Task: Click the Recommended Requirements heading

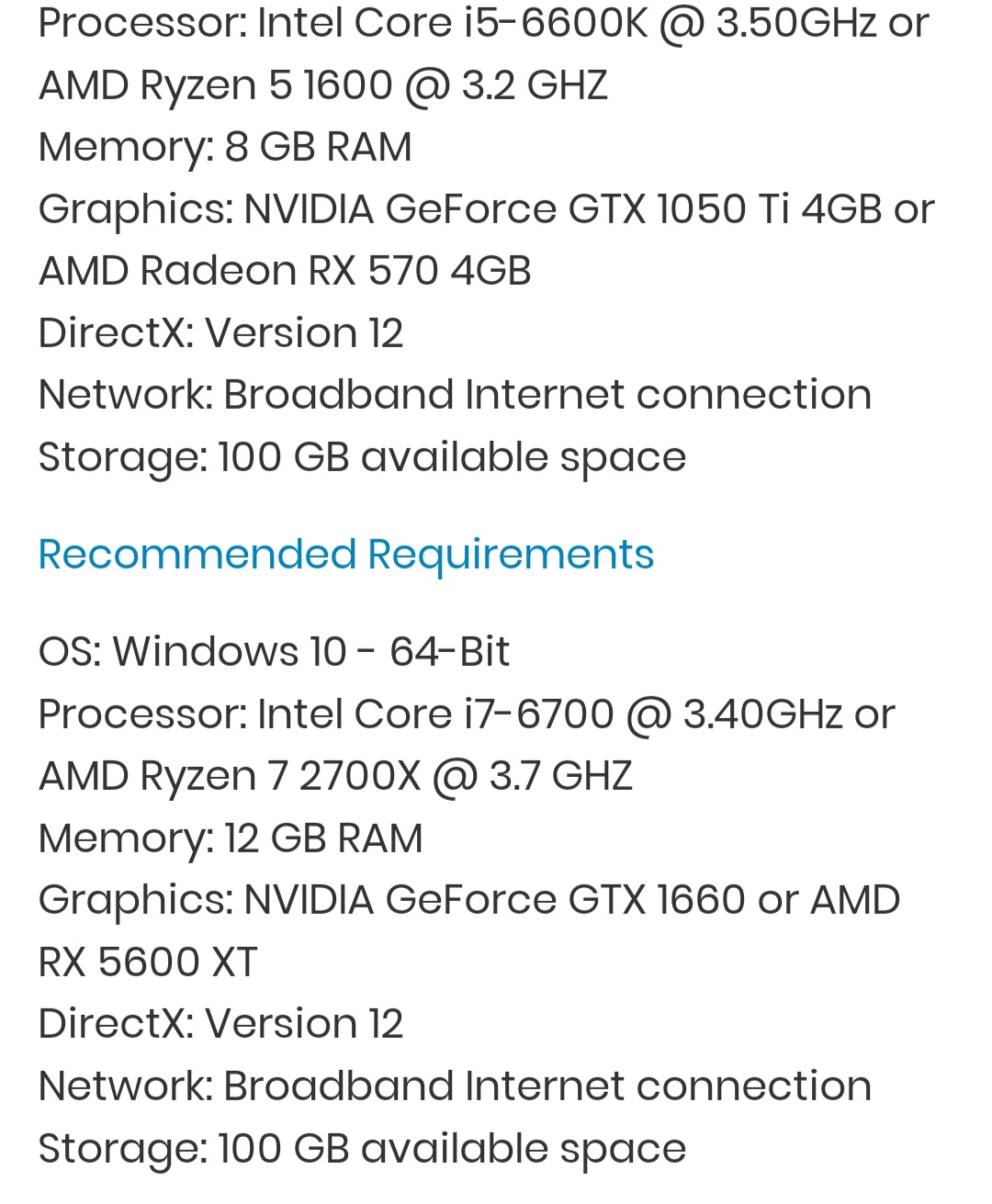Action: (x=346, y=555)
